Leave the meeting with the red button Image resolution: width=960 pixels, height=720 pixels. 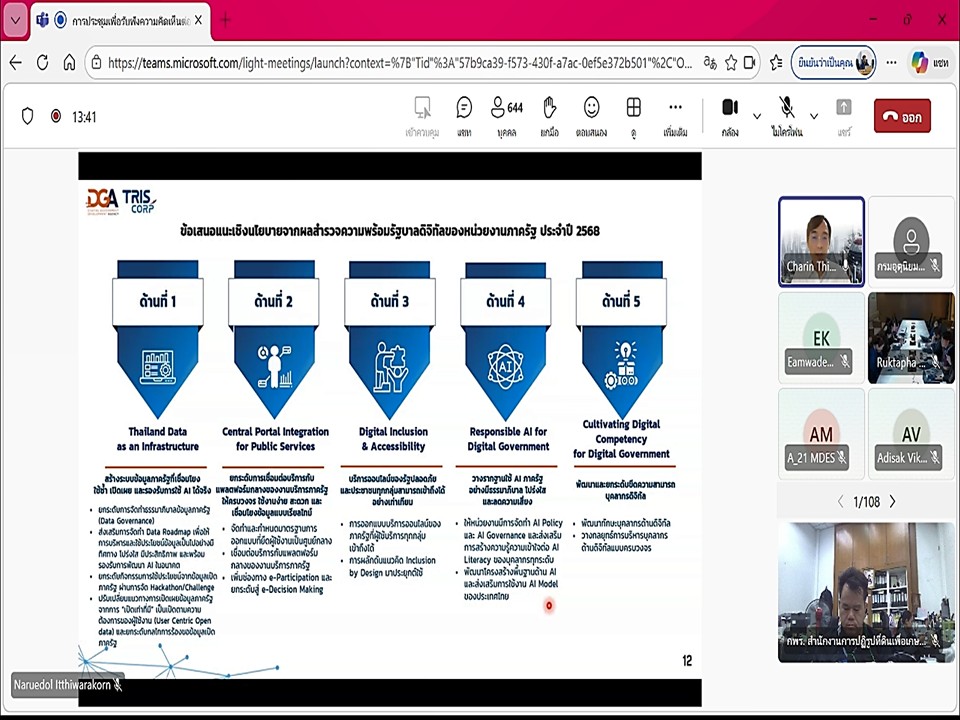pos(901,116)
